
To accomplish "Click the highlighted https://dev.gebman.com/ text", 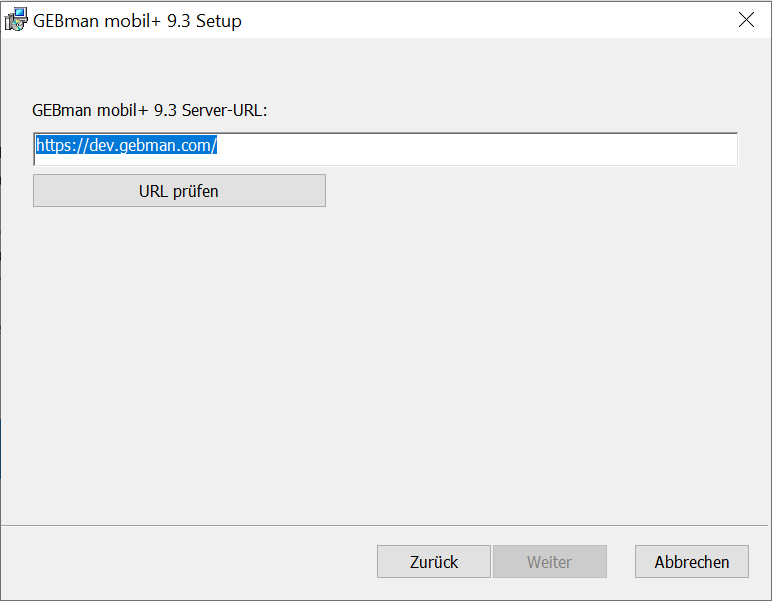I will 127,145.
